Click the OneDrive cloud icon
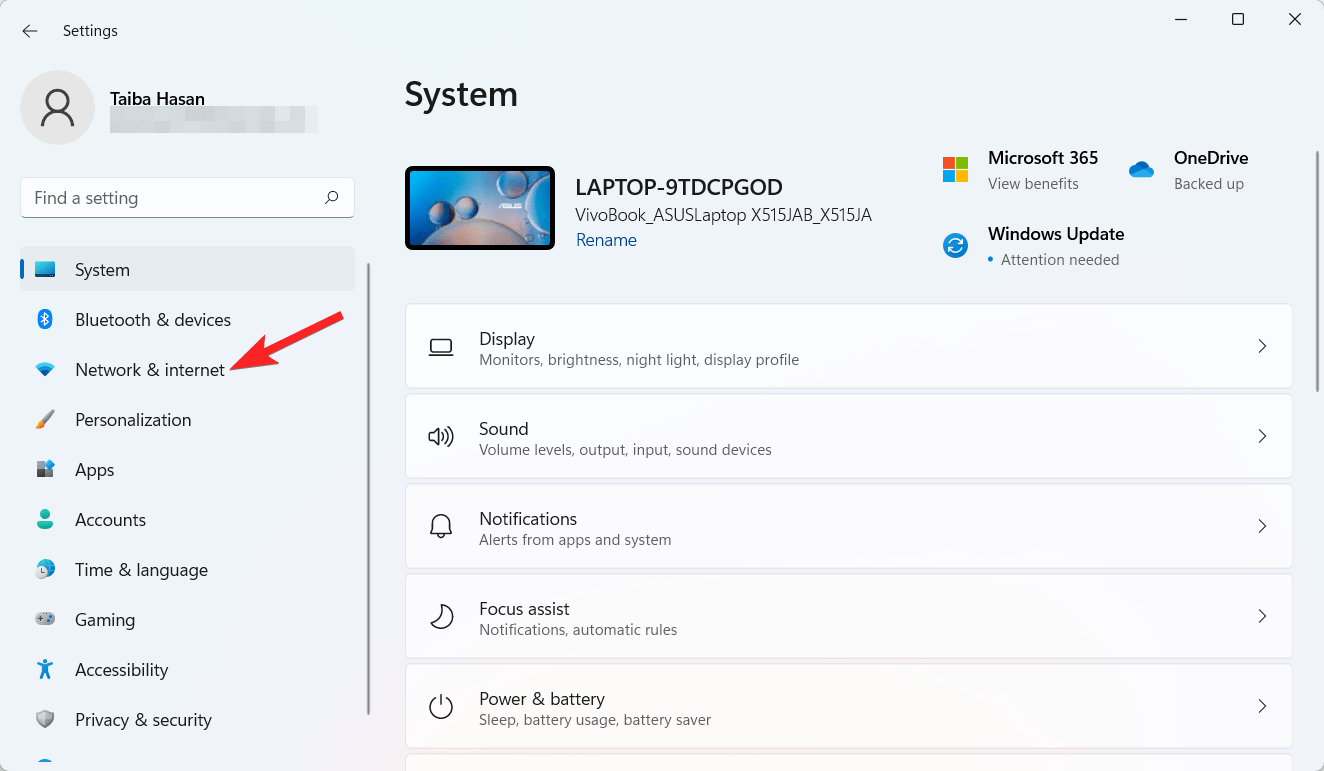The width and height of the screenshot is (1324, 771). (1141, 170)
